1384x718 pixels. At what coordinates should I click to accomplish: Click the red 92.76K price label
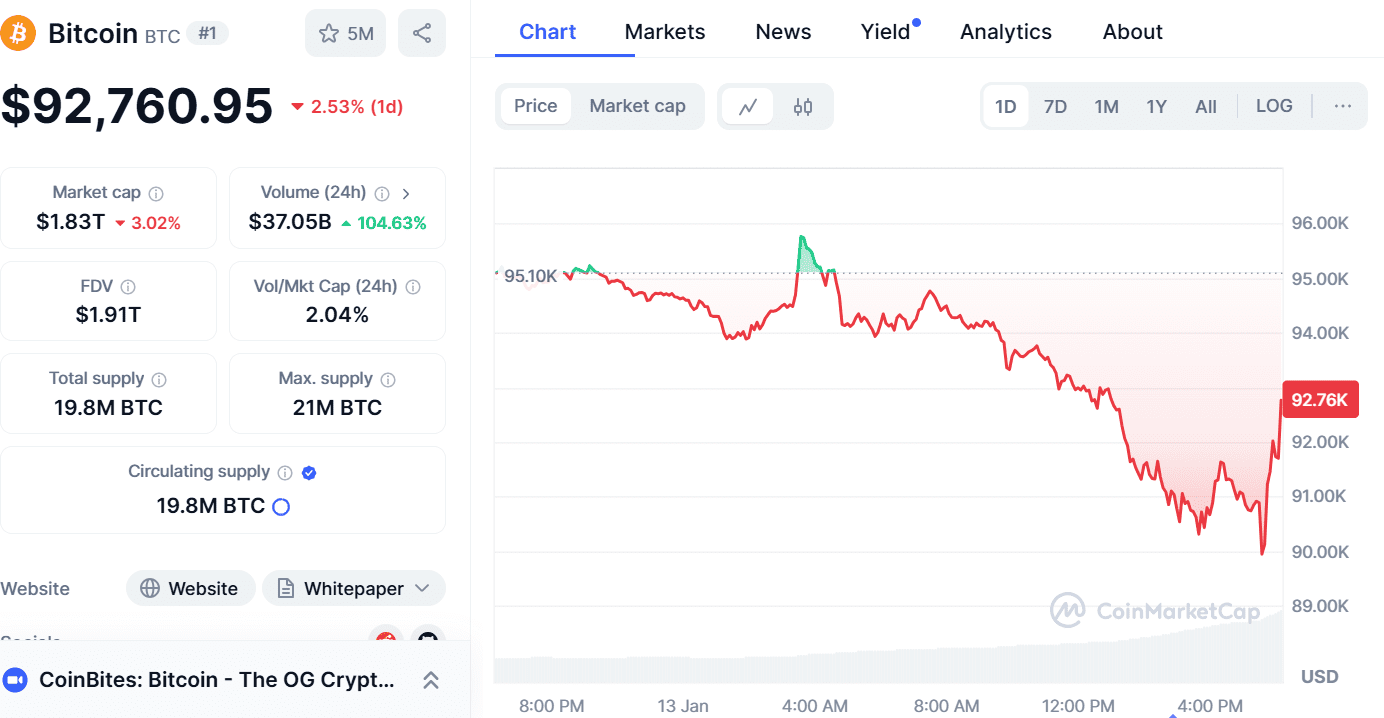(1319, 399)
